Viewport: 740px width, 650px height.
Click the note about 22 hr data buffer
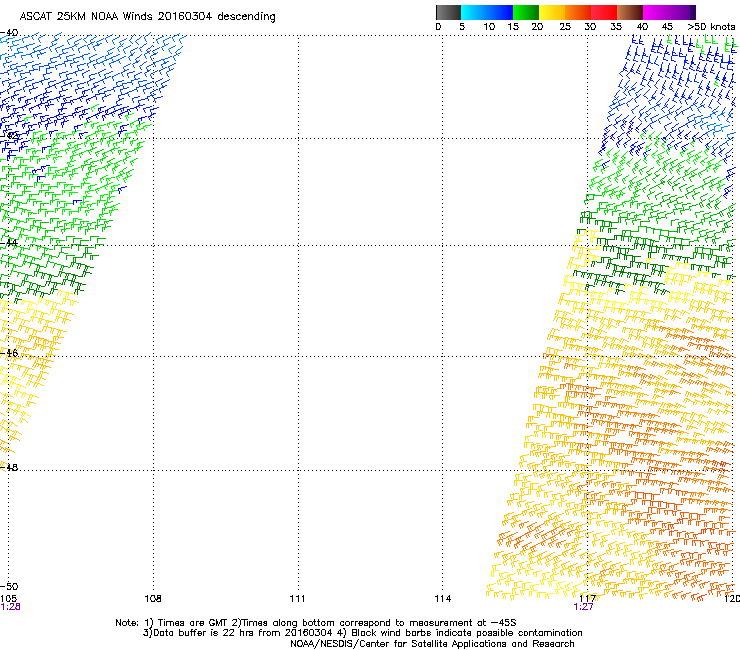[362, 633]
